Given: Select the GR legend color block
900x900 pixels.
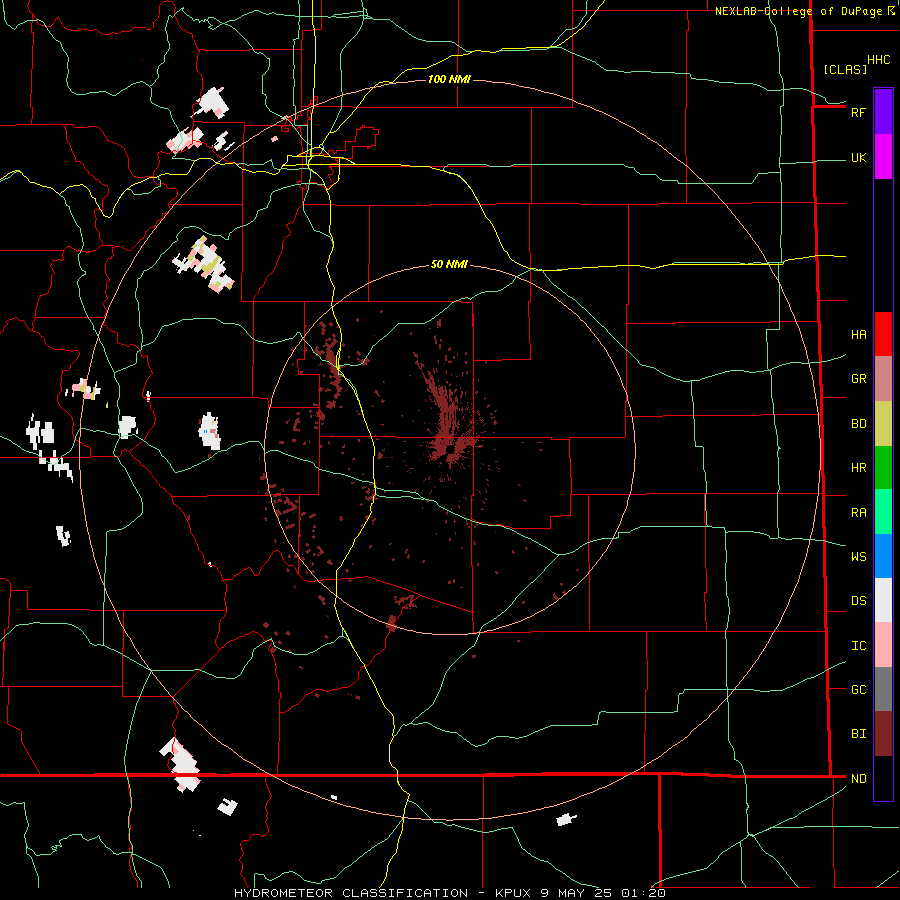Looking at the screenshot, I should [x=883, y=378].
